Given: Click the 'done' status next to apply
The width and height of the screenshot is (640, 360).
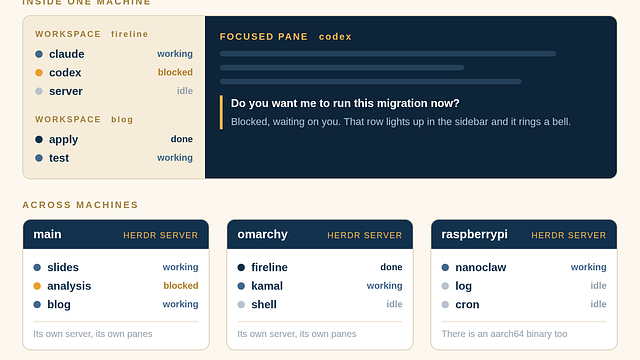Looking at the screenshot, I should click(182, 139).
